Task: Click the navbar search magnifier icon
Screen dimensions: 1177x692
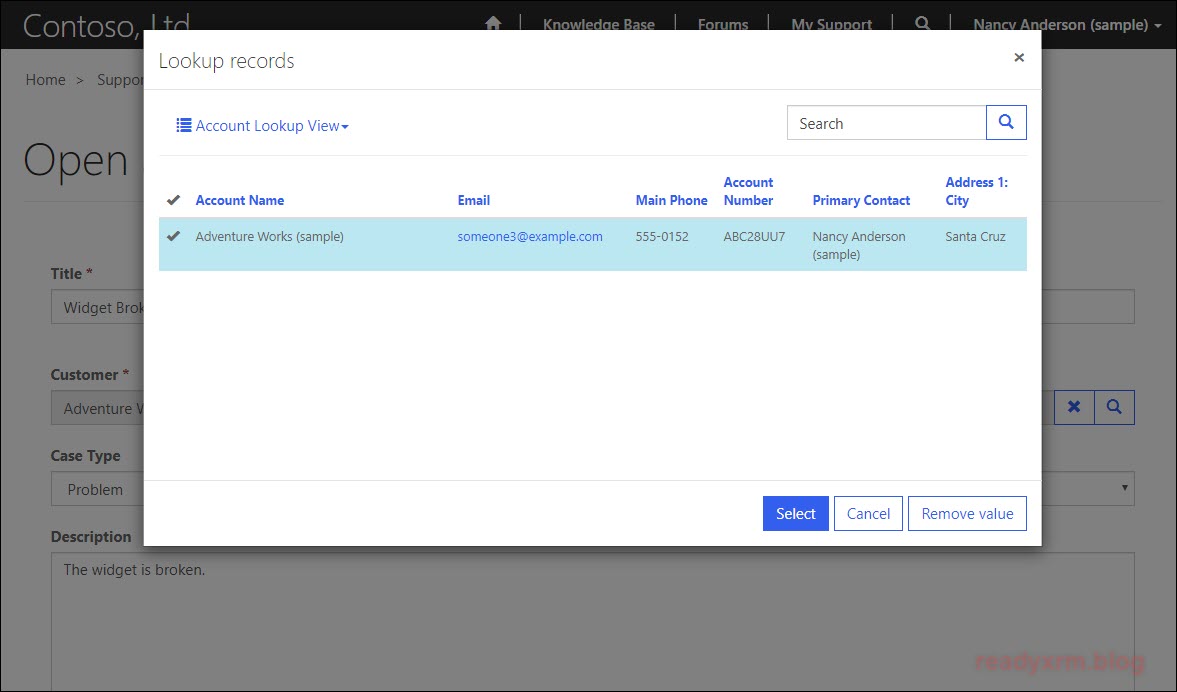Action: point(923,24)
